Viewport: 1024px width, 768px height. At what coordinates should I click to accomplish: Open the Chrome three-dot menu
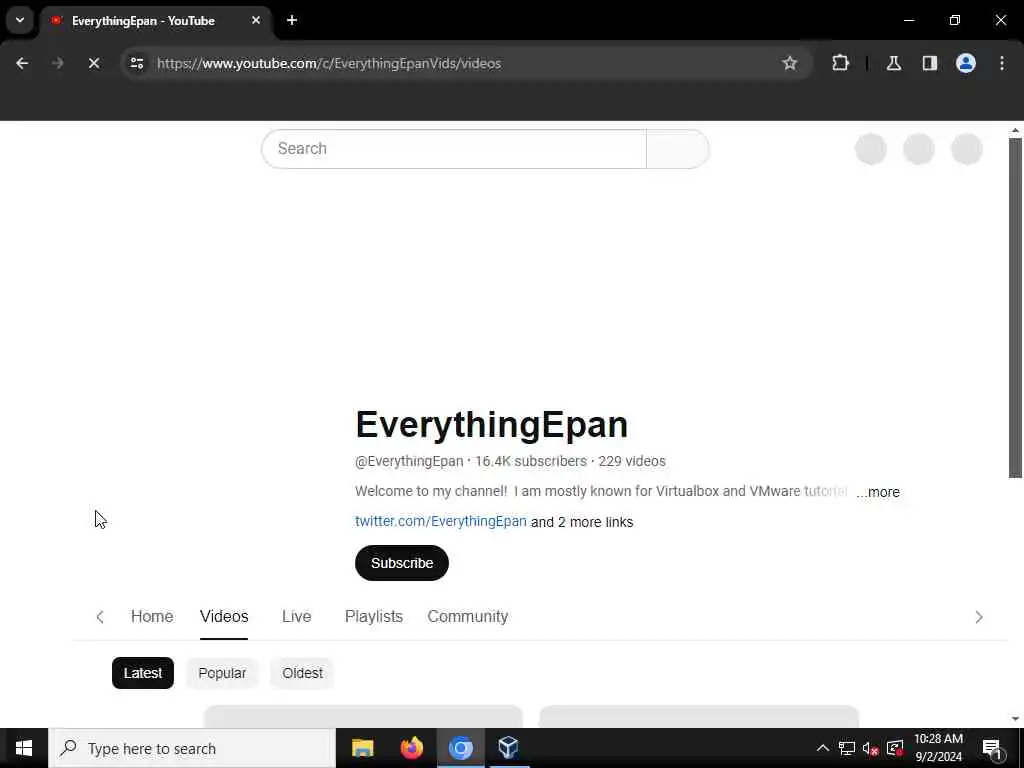pyautogui.click(x=1002, y=63)
